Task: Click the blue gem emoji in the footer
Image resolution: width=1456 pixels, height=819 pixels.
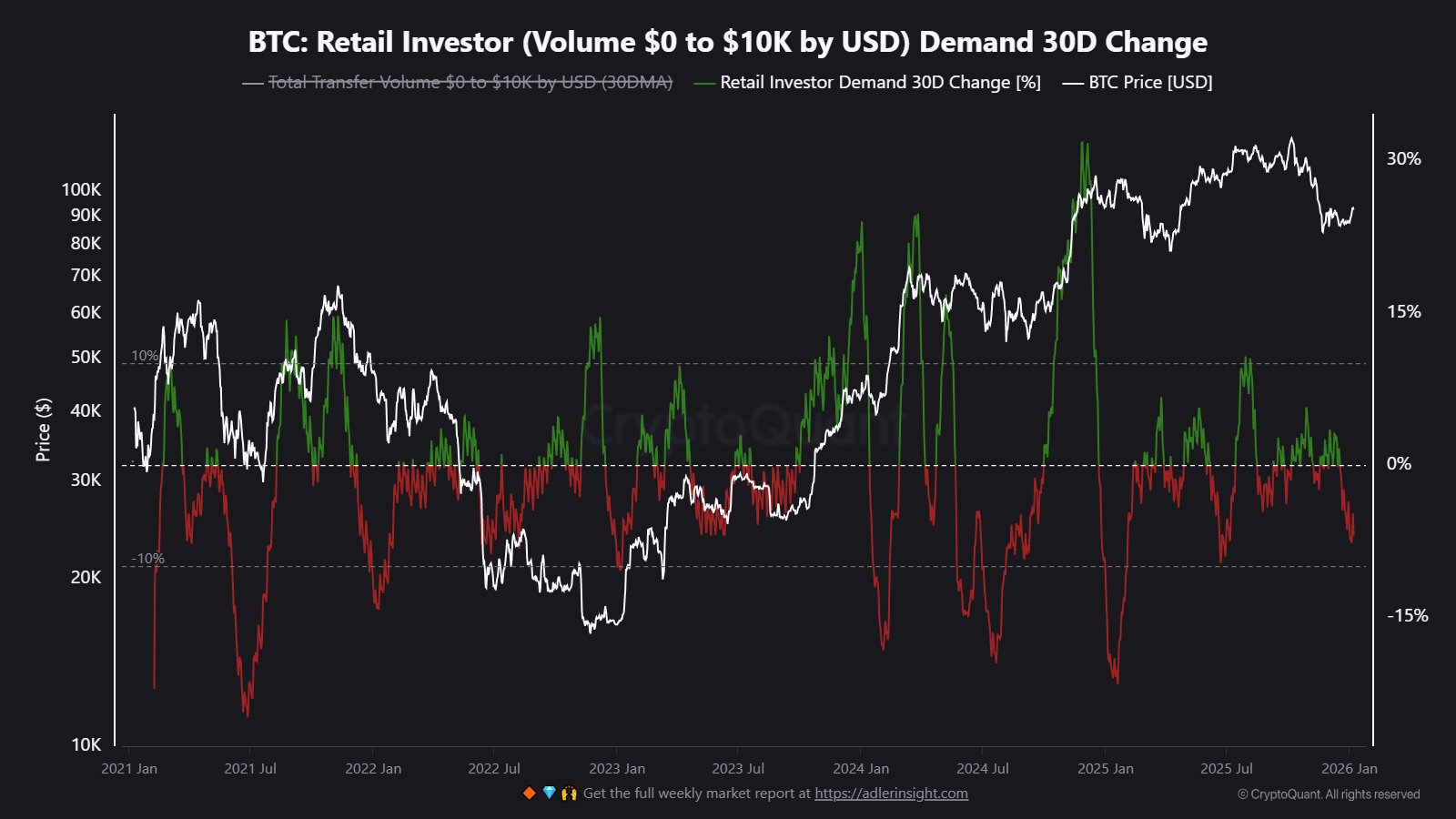Action: click(548, 793)
